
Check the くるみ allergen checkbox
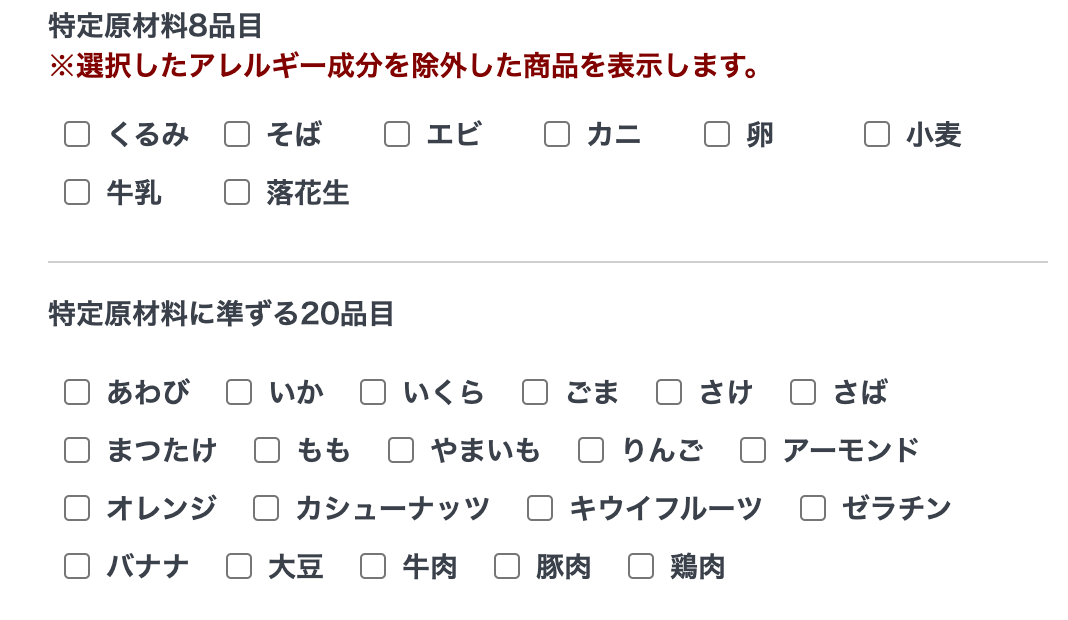77,134
